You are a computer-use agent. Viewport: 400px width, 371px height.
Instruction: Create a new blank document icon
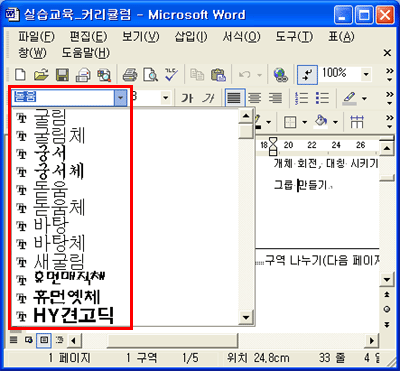[21, 75]
